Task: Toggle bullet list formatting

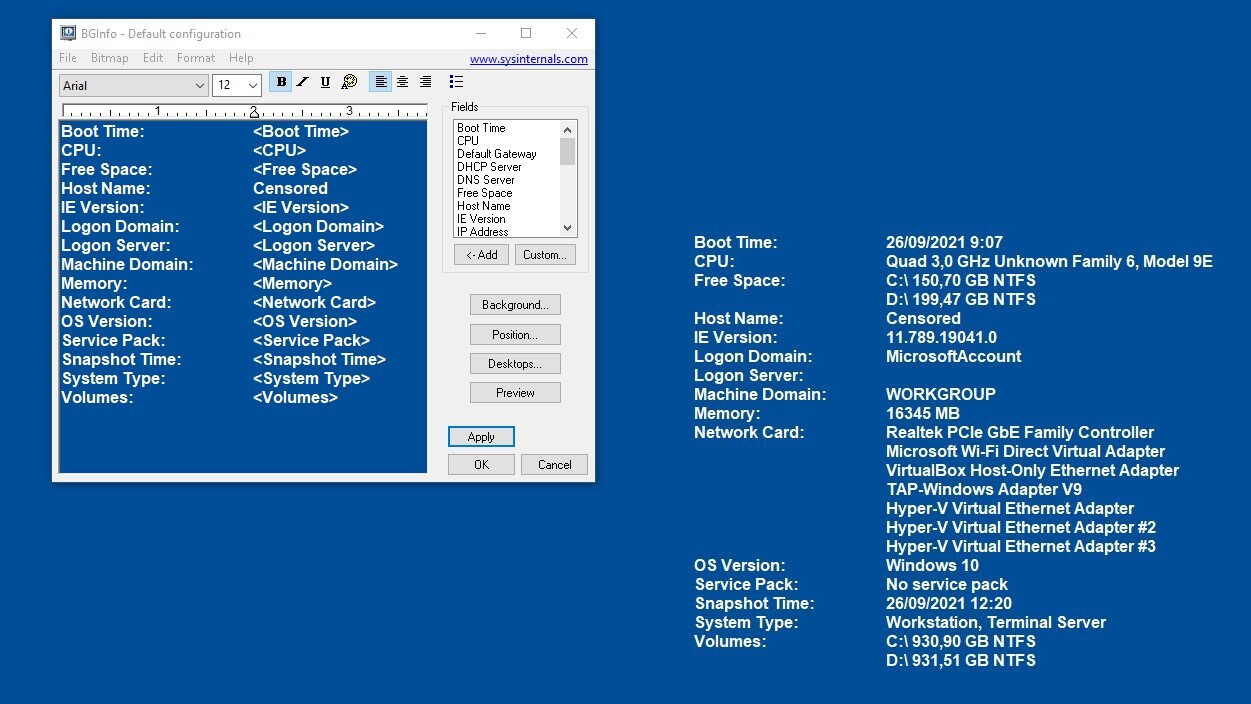Action: (x=456, y=83)
